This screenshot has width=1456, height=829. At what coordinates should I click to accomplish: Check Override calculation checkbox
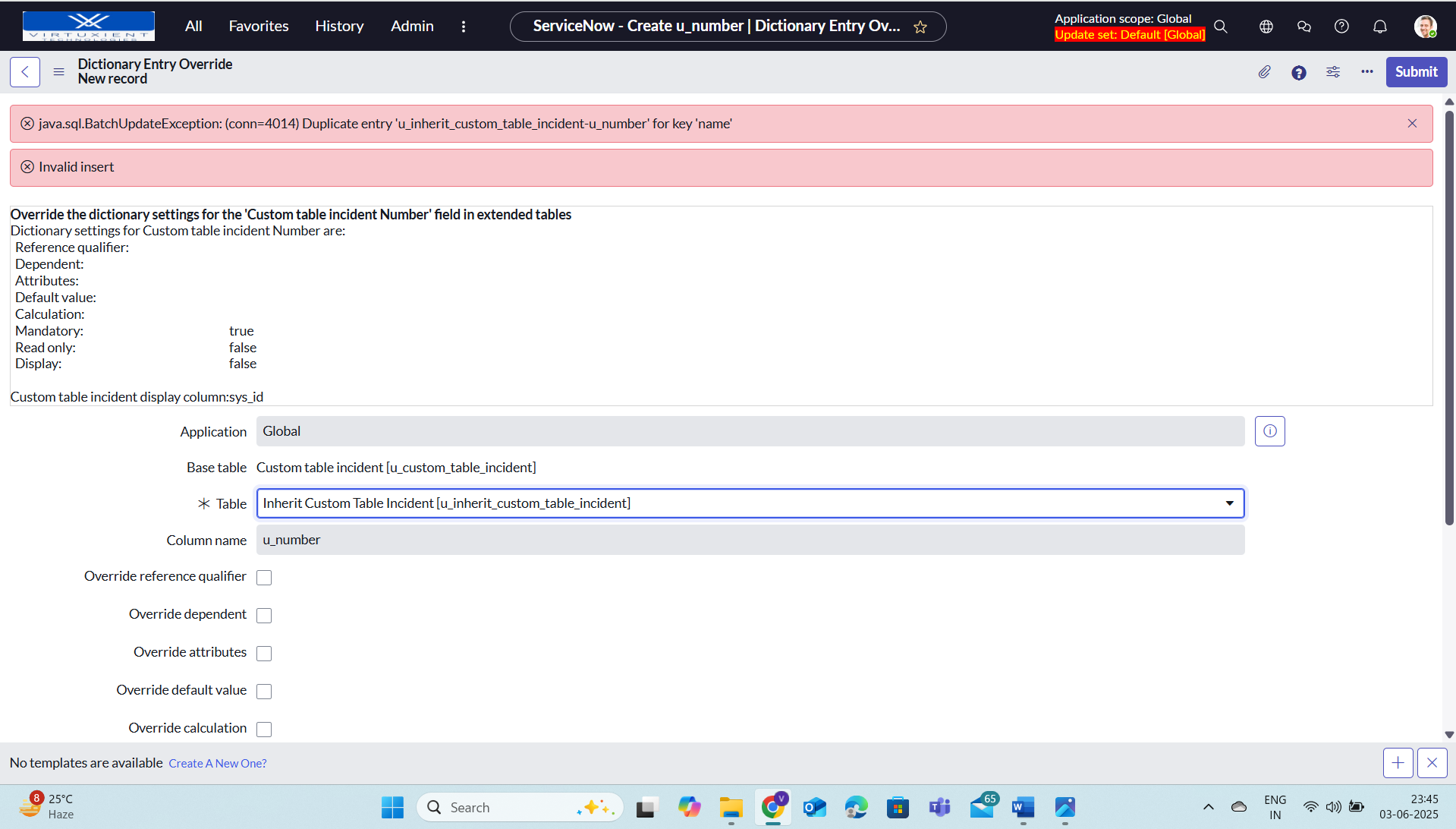click(x=264, y=730)
